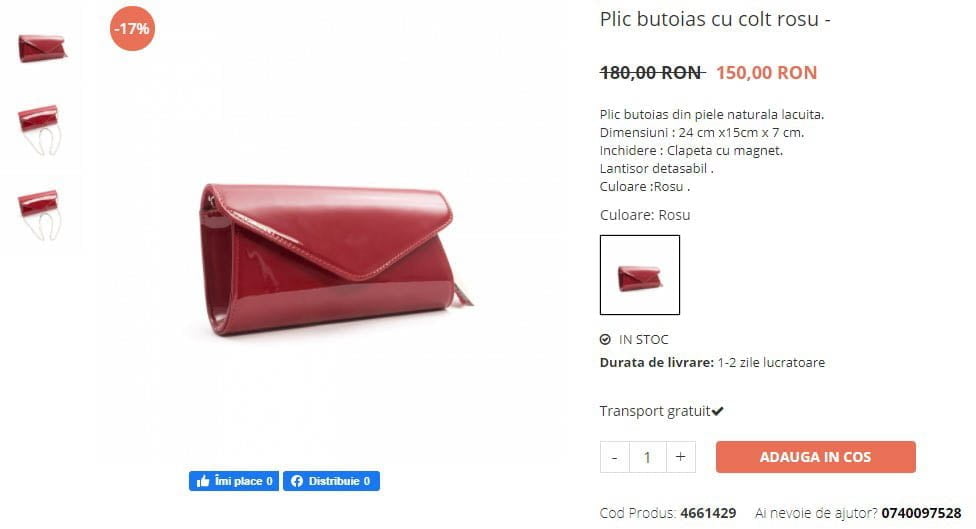Click the -17% discount badge
Viewport: 976px width, 529px height.
tap(132, 29)
